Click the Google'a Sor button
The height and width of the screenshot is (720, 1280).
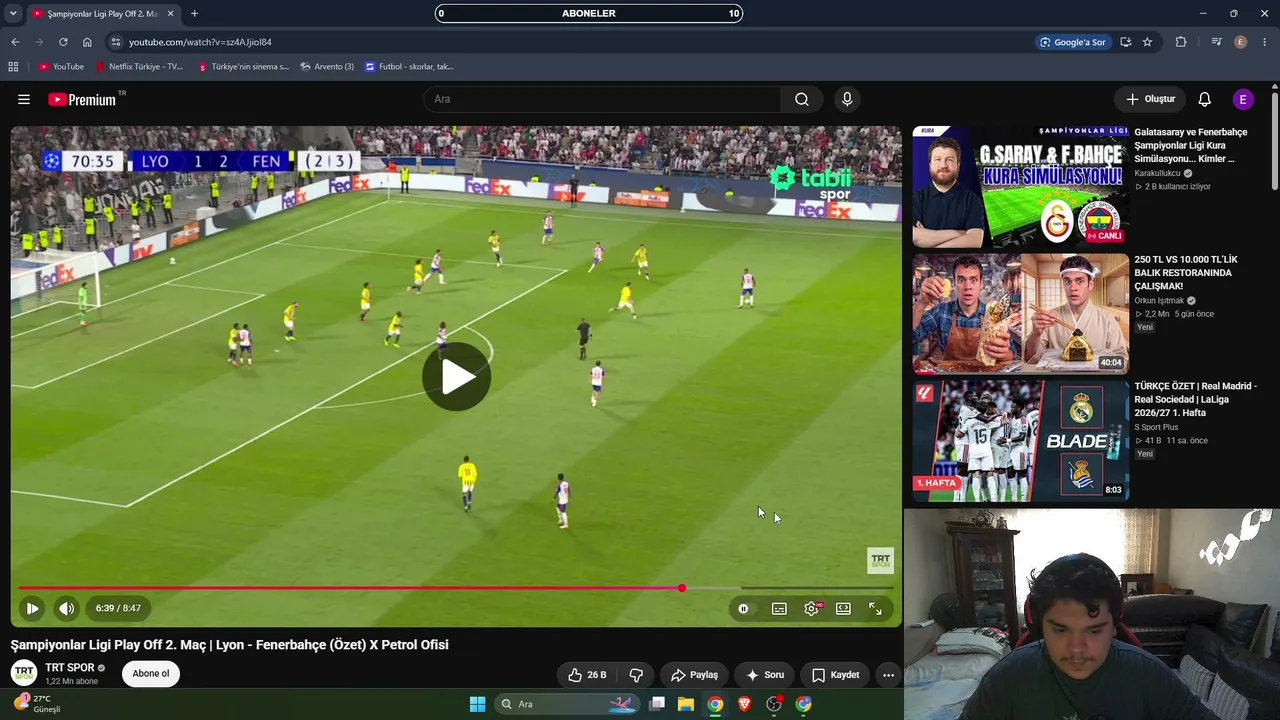(1073, 42)
